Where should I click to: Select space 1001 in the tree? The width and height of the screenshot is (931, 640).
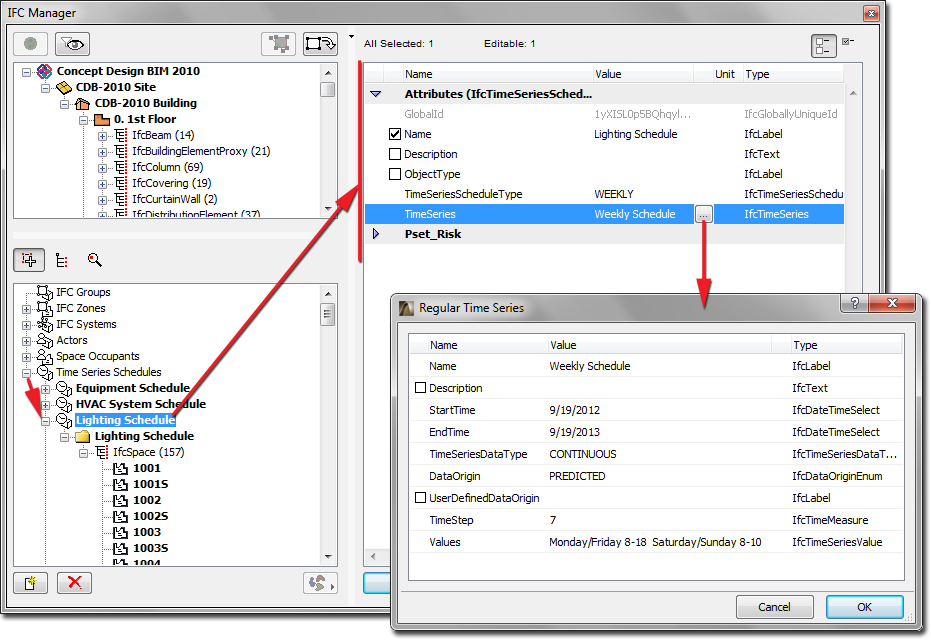pos(147,468)
